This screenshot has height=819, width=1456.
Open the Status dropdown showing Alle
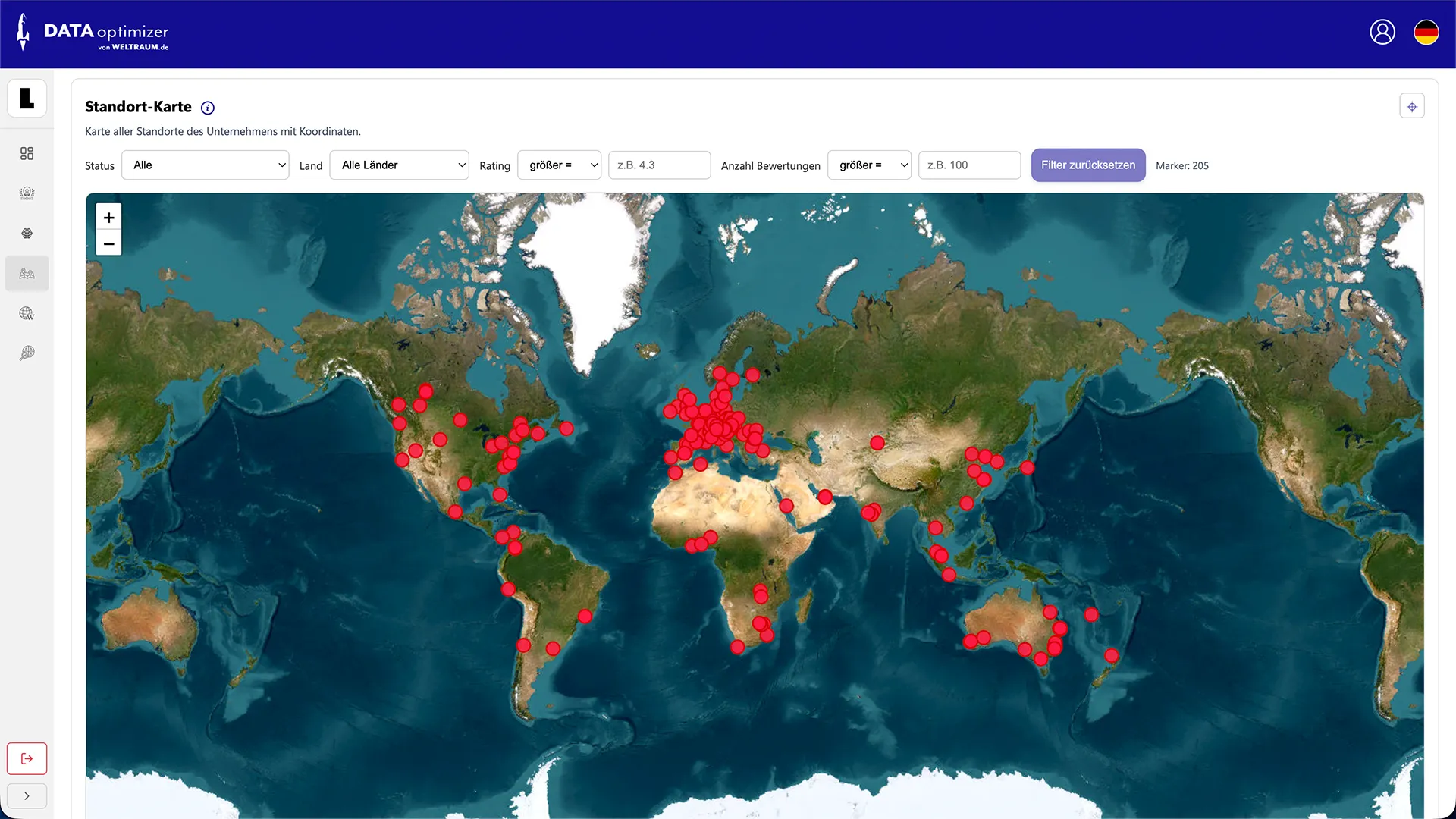[206, 165]
